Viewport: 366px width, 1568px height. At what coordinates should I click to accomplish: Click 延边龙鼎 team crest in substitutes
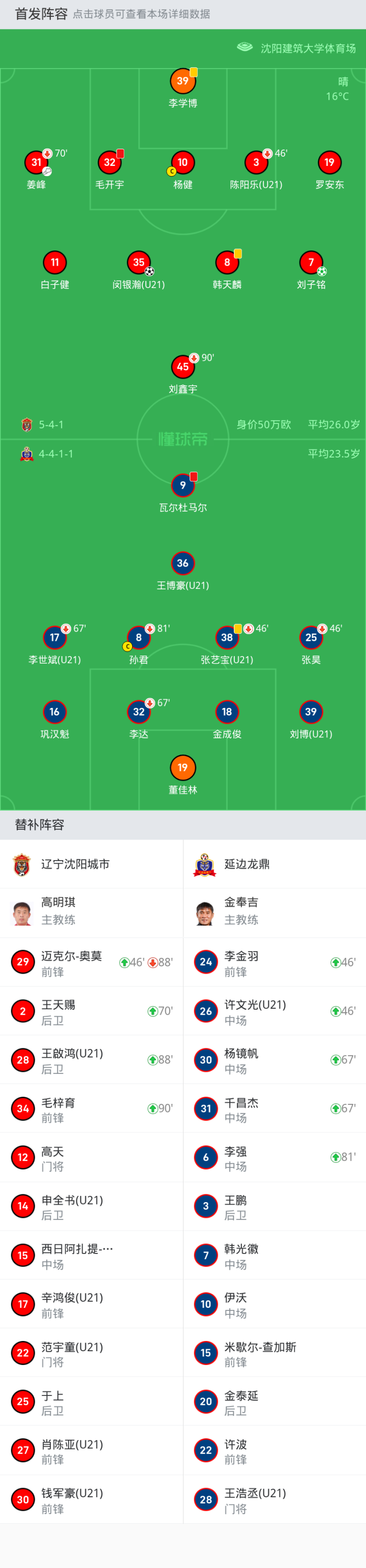(x=205, y=864)
